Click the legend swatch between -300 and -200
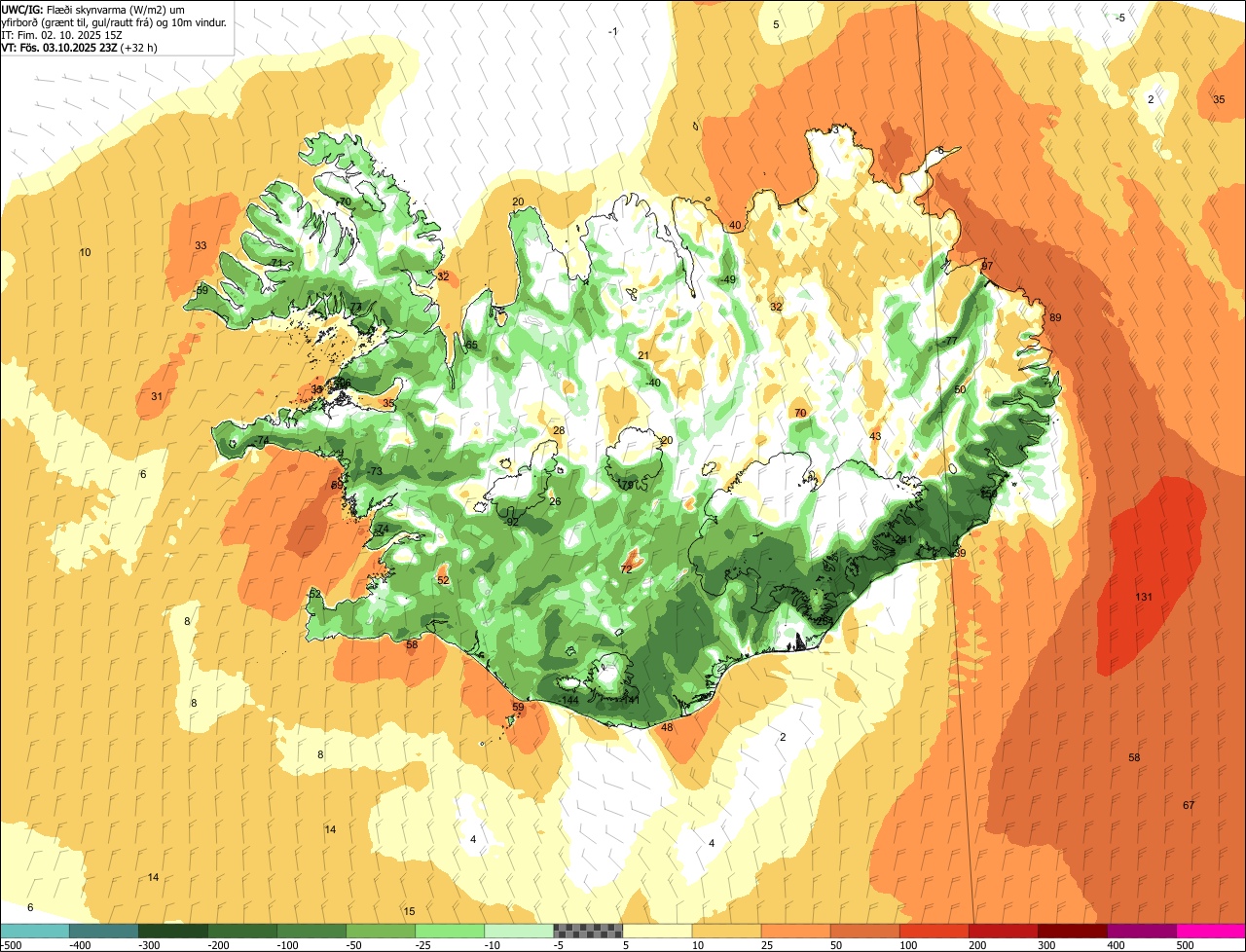This screenshot has height=952, width=1246. (172, 931)
